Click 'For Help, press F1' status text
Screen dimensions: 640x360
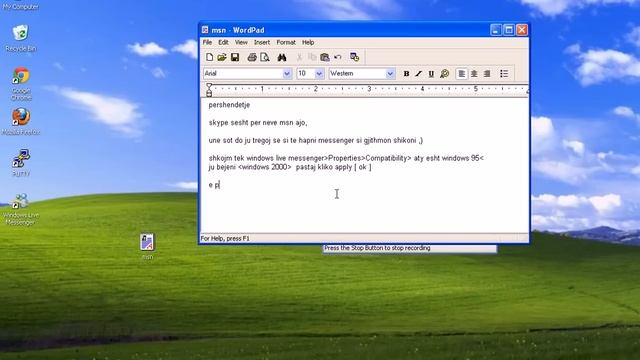[225, 238]
